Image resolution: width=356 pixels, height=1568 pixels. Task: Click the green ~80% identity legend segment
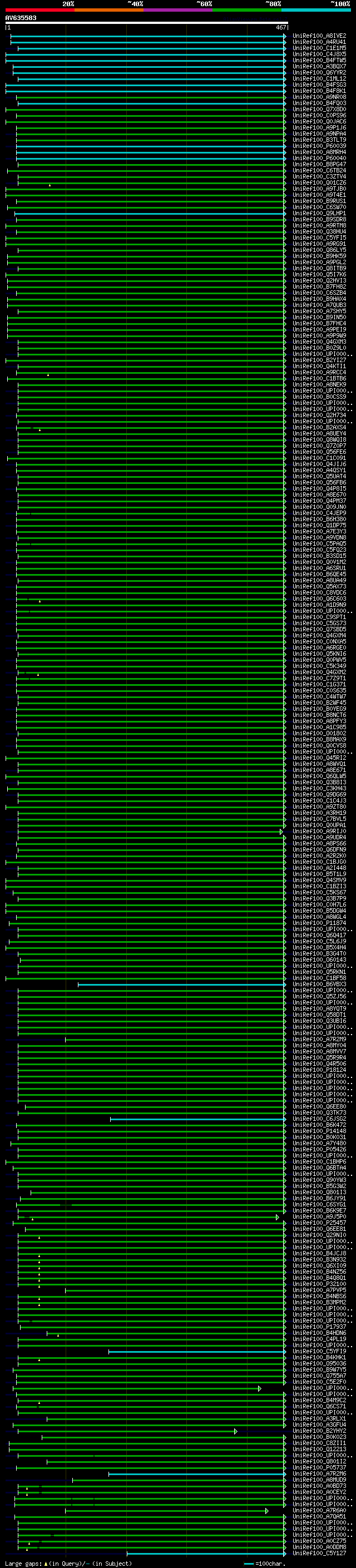tap(247, 10)
